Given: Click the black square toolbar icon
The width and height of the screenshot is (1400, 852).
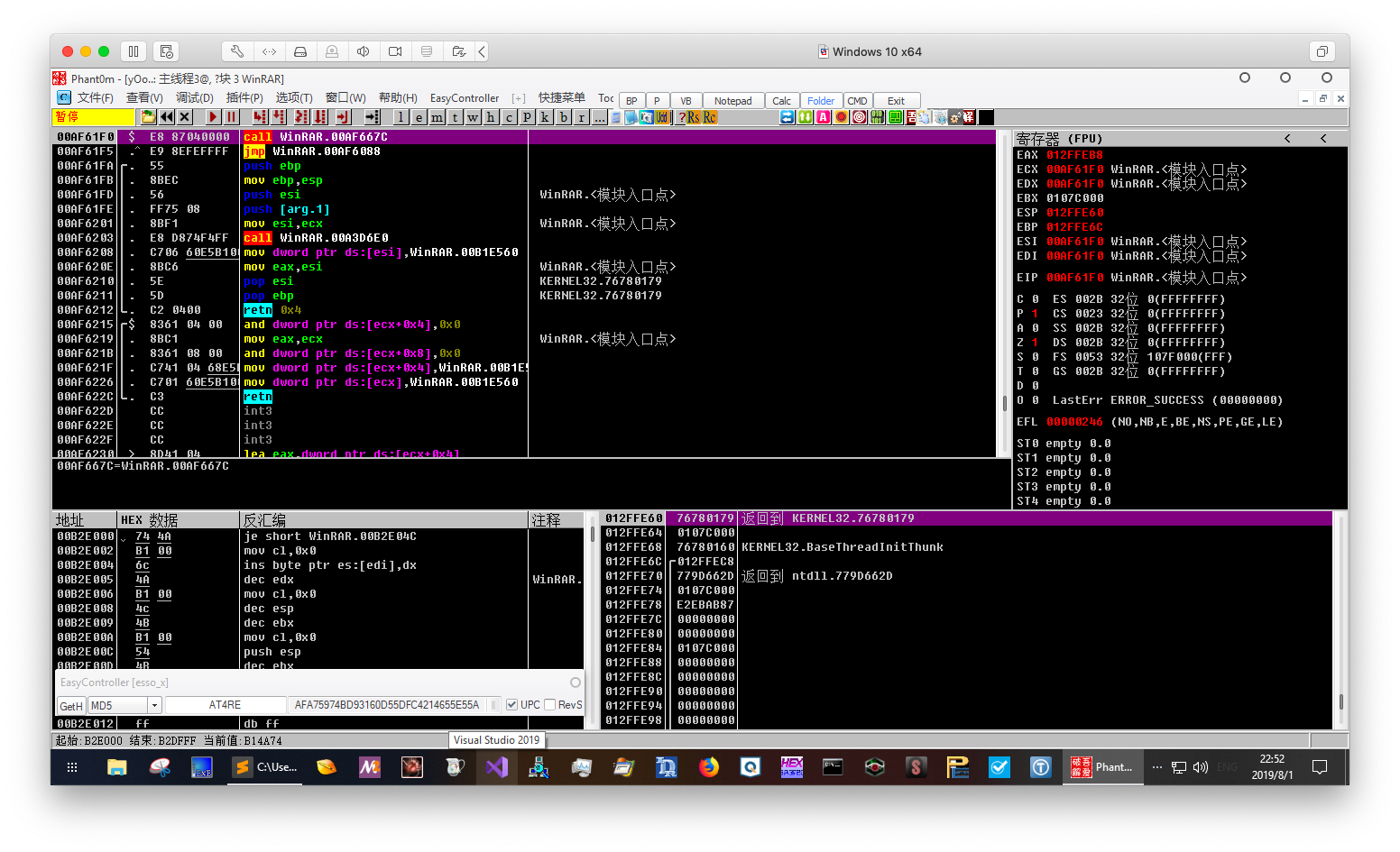Looking at the screenshot, I should point(986,117).
